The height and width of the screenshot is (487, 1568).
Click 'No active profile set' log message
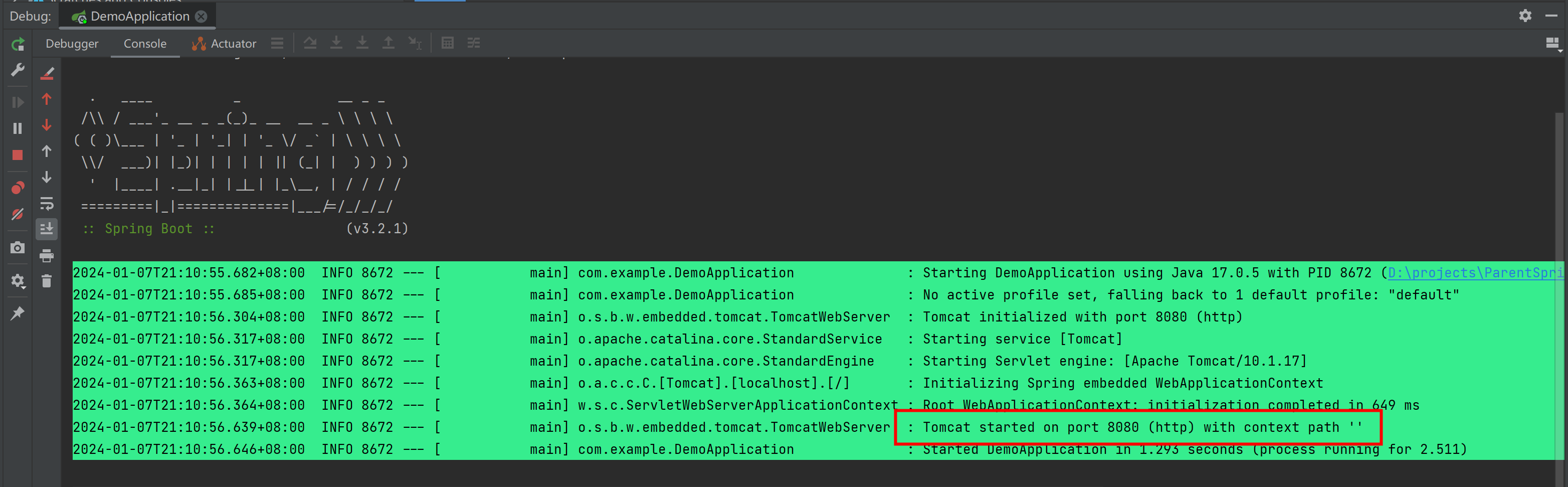pos(1191,295)
